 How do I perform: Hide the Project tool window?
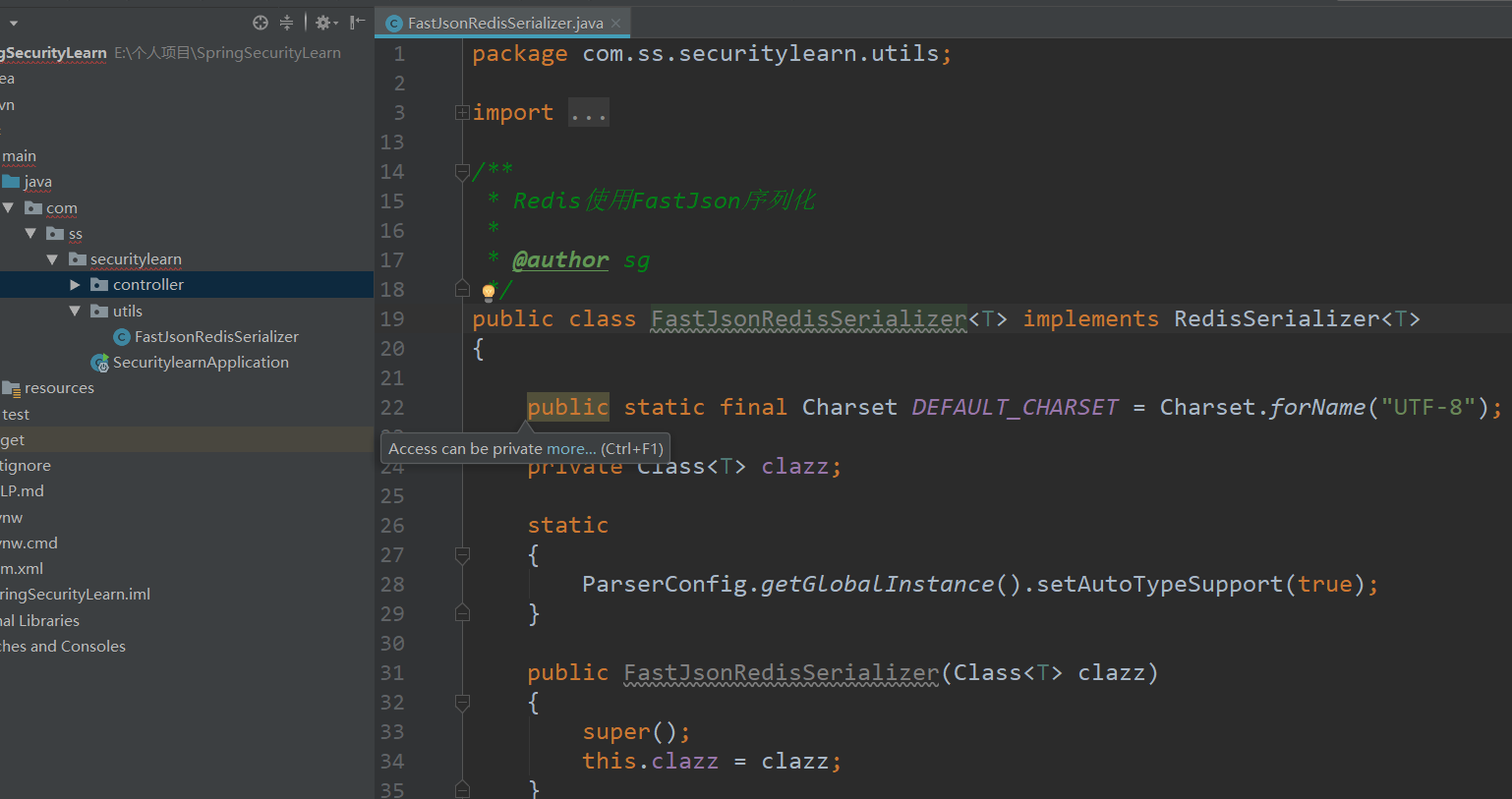point(357,23)
